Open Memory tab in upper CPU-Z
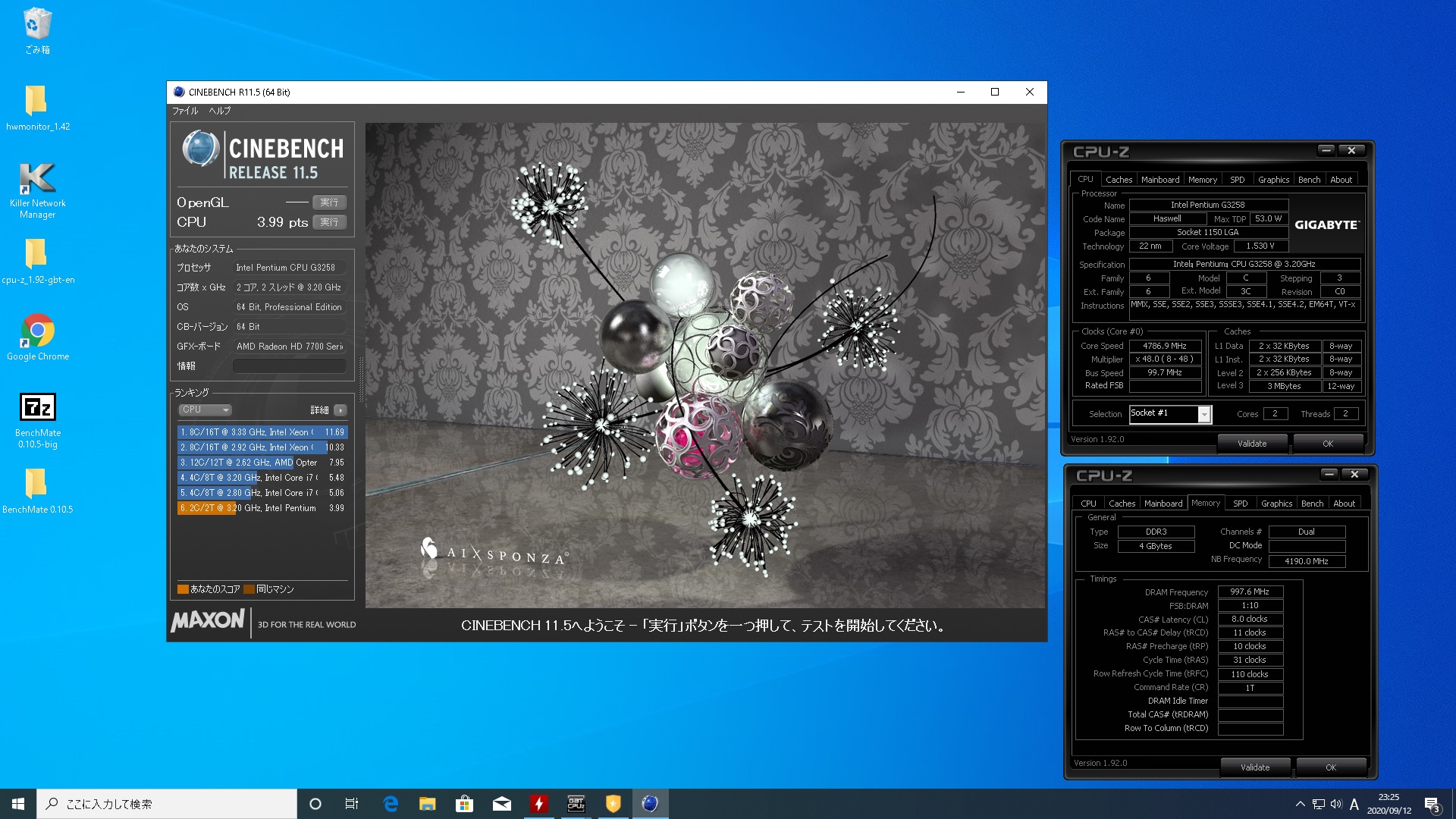This screenshot has width=1456, height=819. coord(1203,180)
